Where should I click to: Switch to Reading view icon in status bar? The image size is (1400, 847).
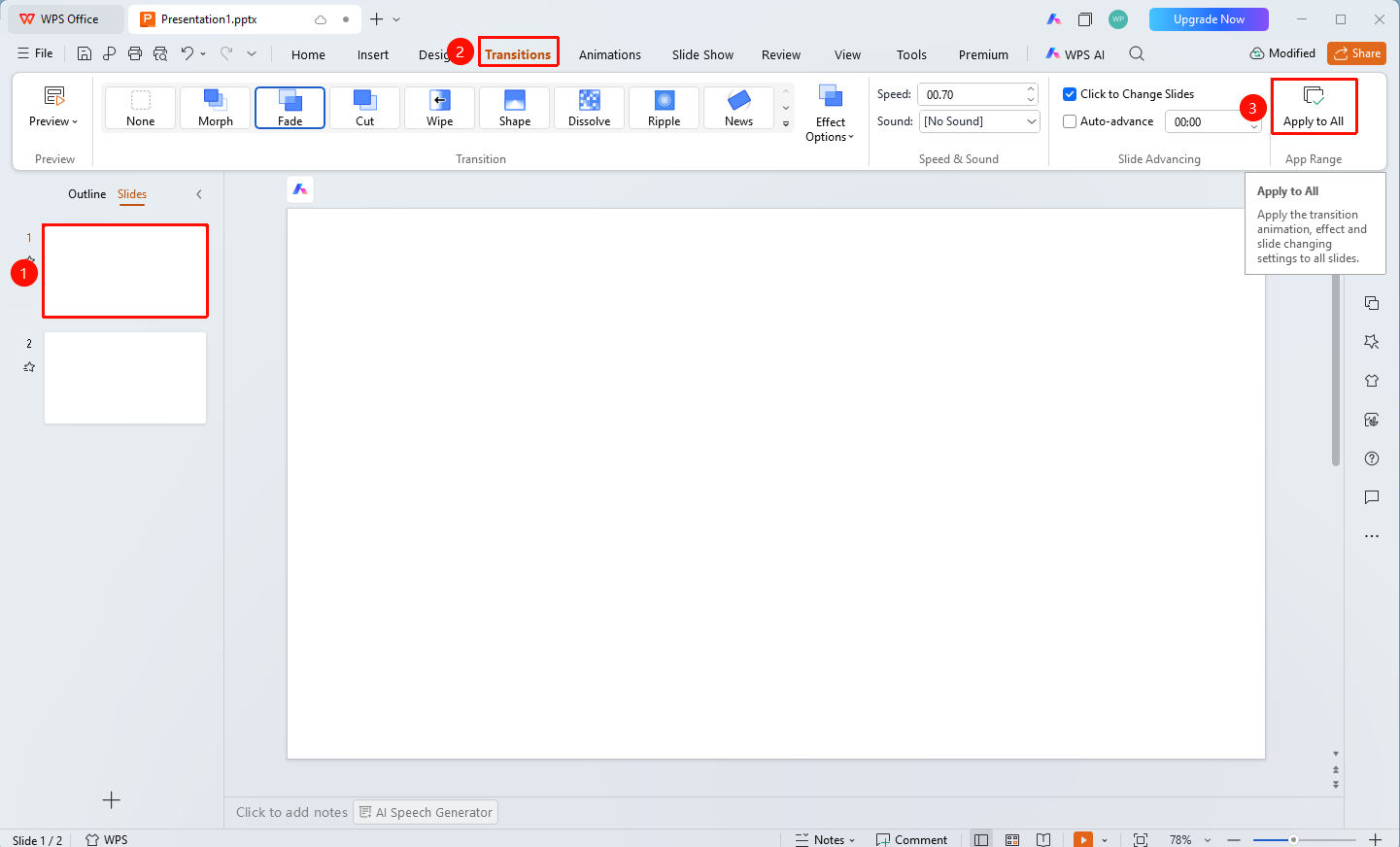(1043, 839)
